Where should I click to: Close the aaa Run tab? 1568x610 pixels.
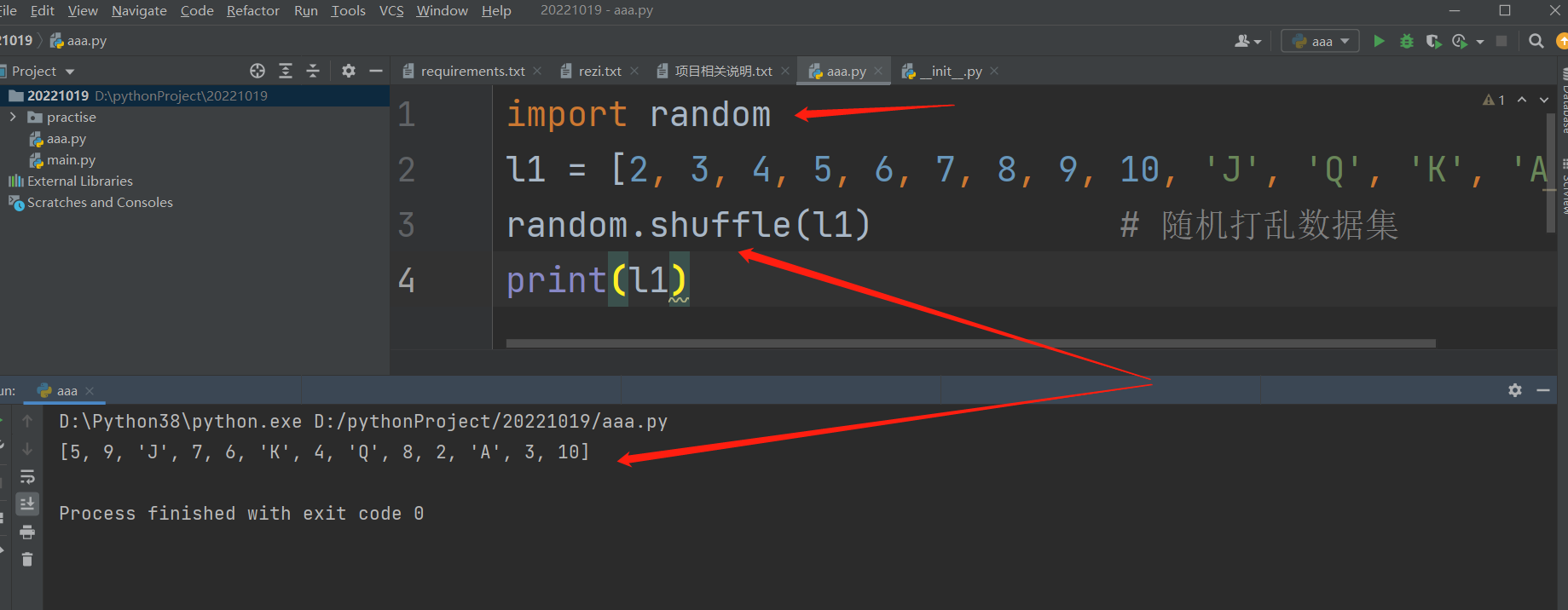coord(90,391)
